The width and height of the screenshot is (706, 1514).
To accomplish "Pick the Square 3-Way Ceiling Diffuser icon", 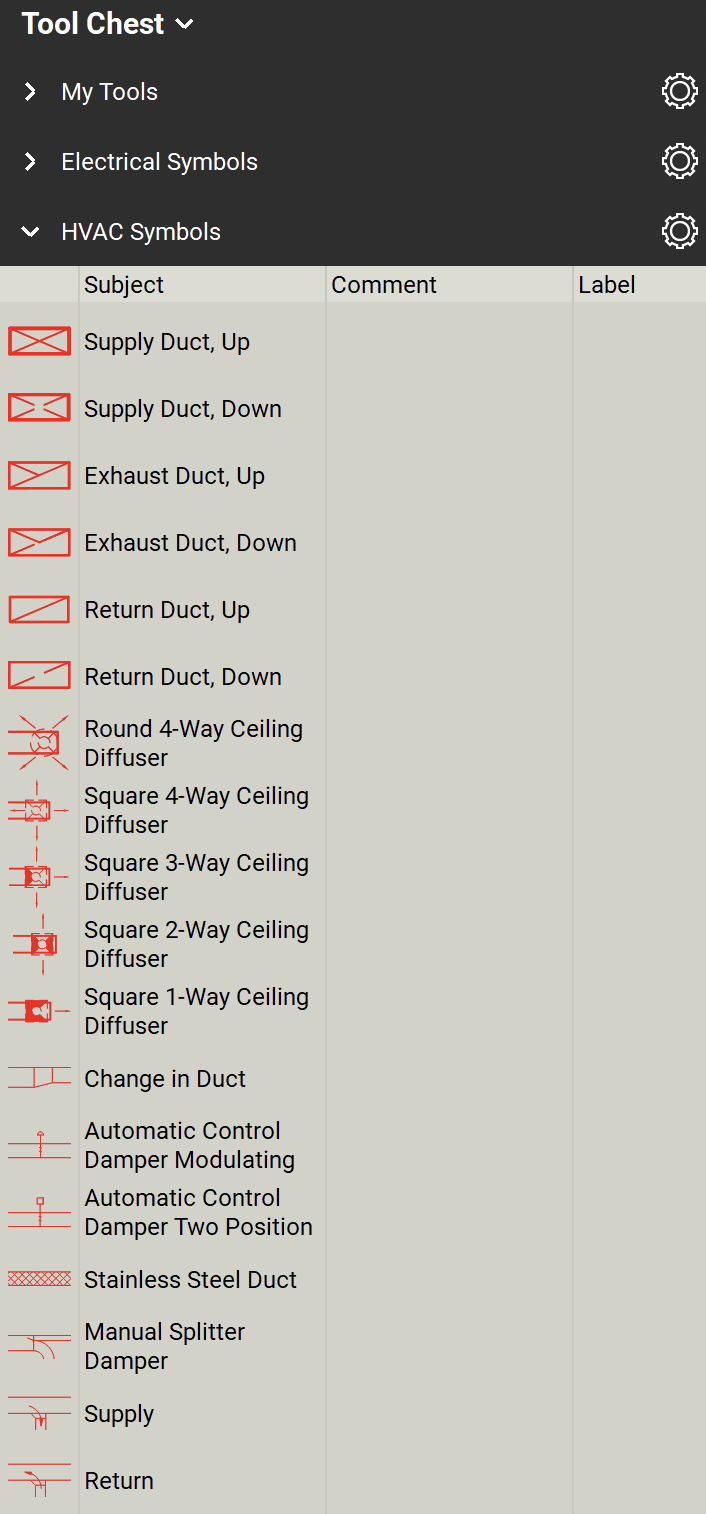I will (39, 876).
